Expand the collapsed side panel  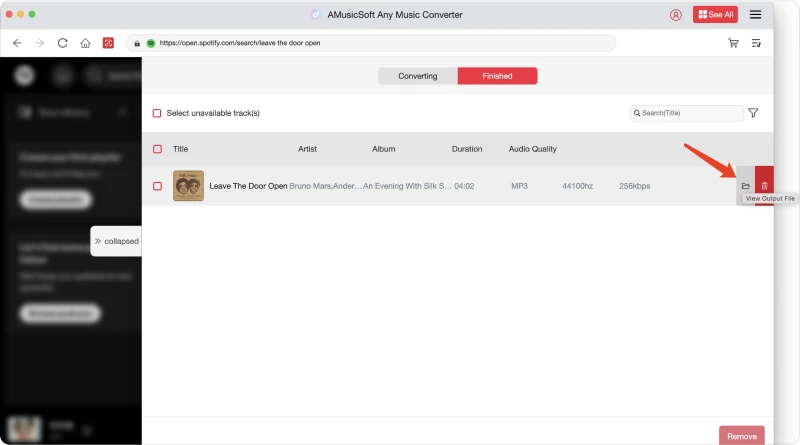pyautogui.click(x=116, y=241)
